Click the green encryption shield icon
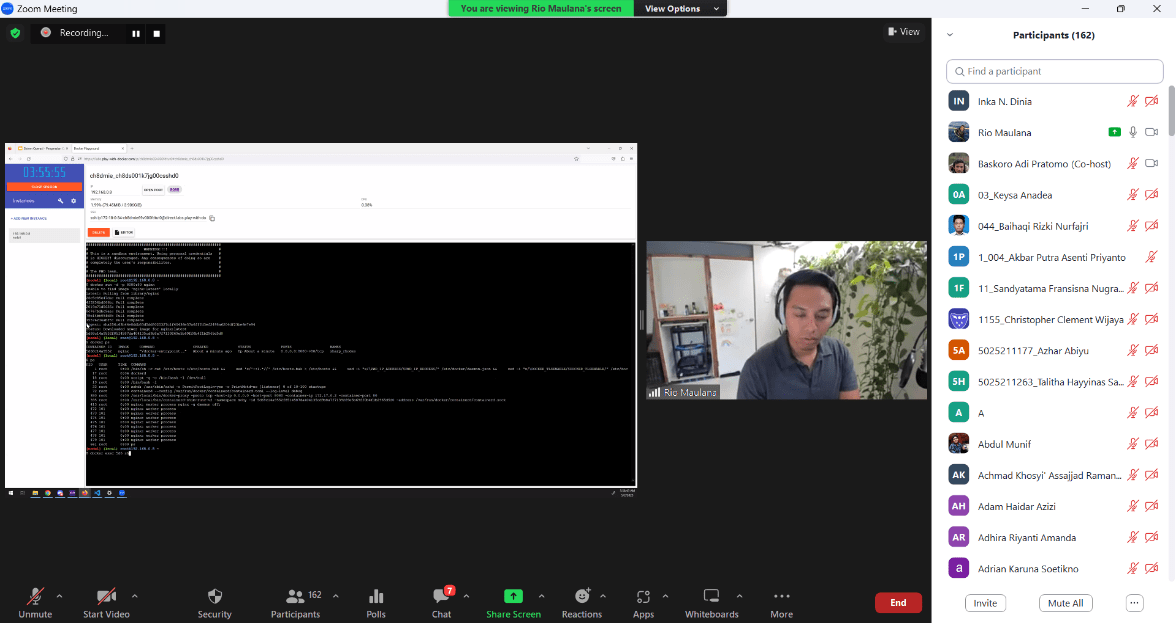This screenshot has width=1176, height=623. pyautogui.click(x=15, y=33)
